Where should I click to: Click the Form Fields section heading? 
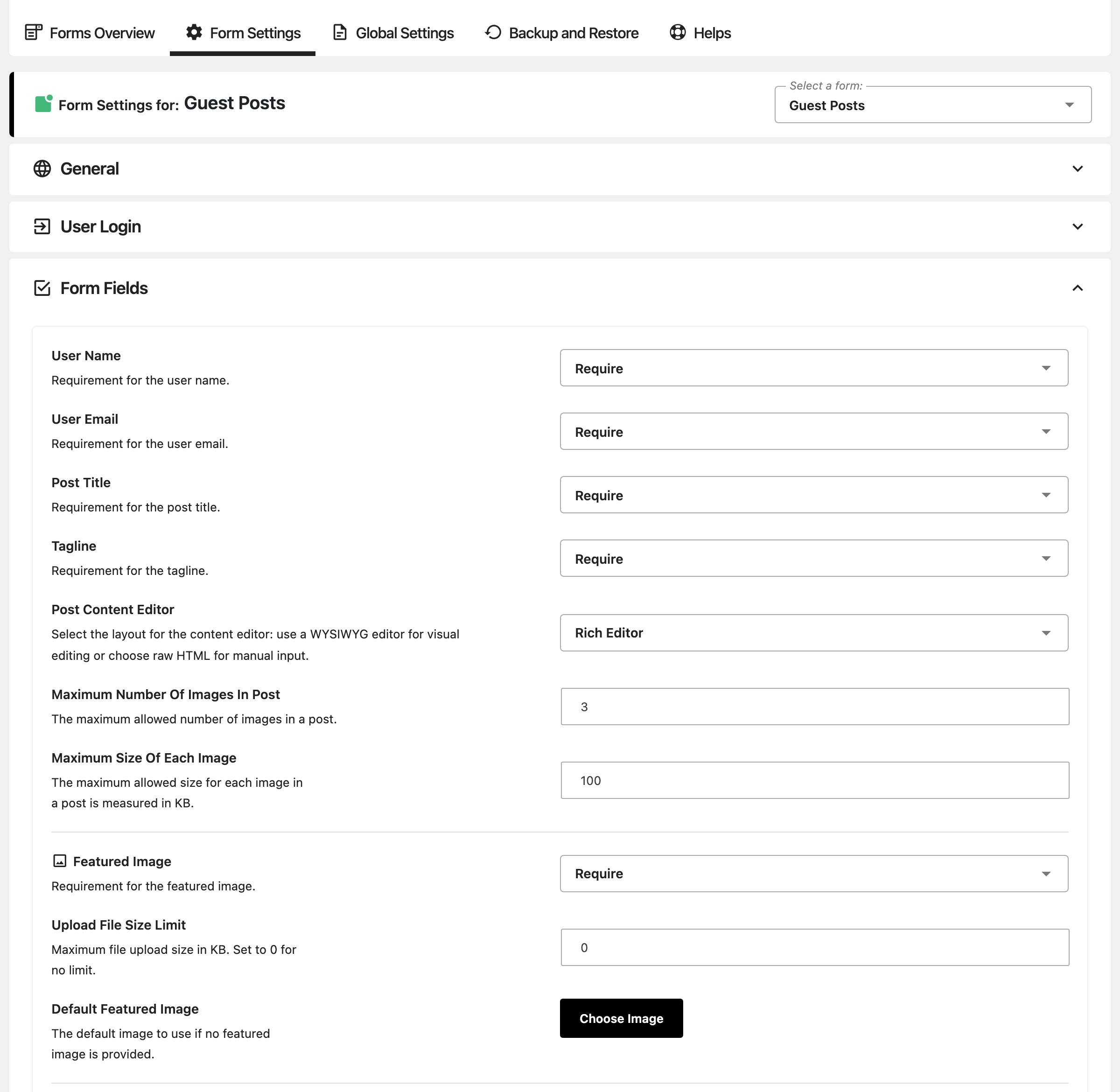pyautogui.click(x=104, y=288)
